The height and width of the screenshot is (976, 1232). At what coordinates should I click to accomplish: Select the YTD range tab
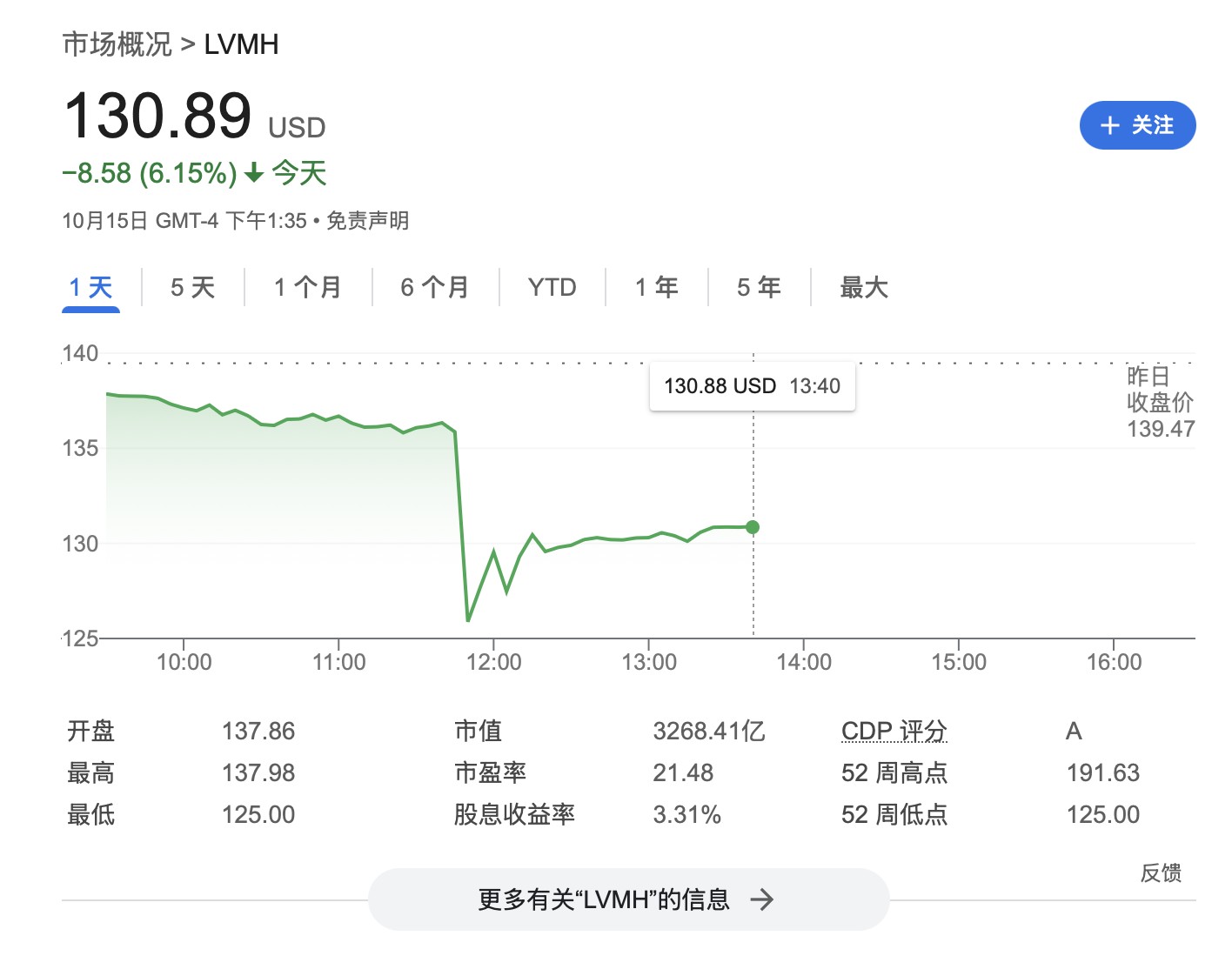point(552,287)
